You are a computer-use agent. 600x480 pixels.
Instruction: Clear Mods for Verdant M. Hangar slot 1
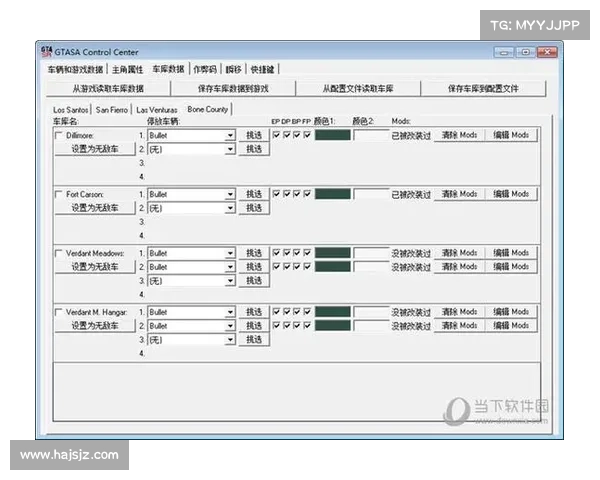click(459, 312)
